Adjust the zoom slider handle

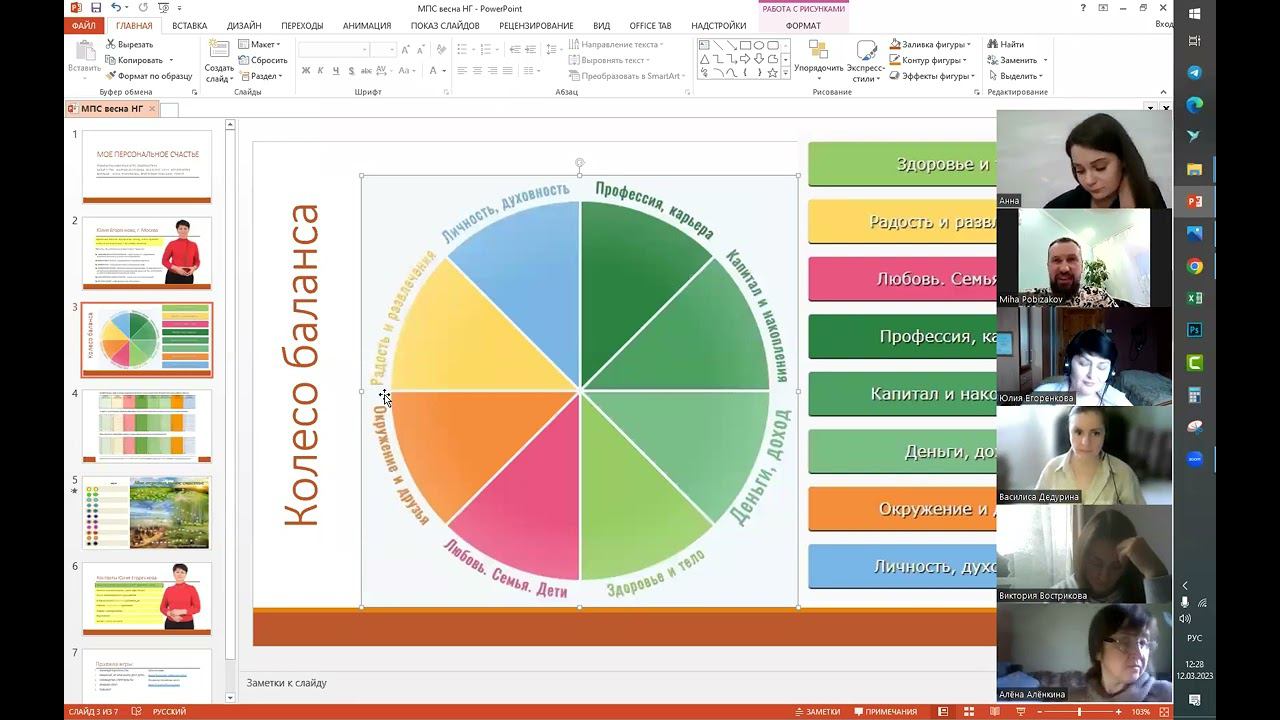click(x=1079, y=712)
